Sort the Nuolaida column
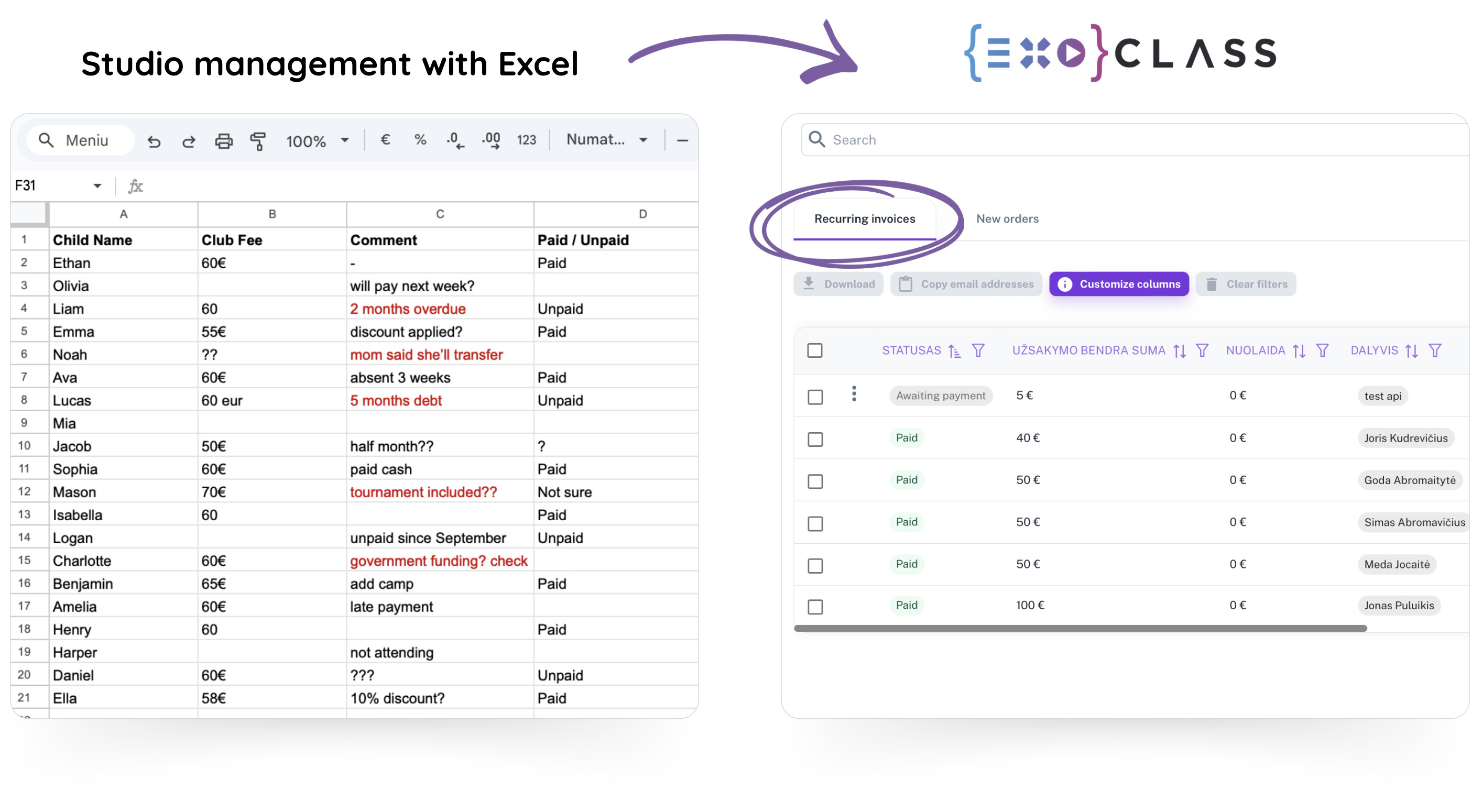Screen dimensions: 1482x812 (x=1299, y=350)
